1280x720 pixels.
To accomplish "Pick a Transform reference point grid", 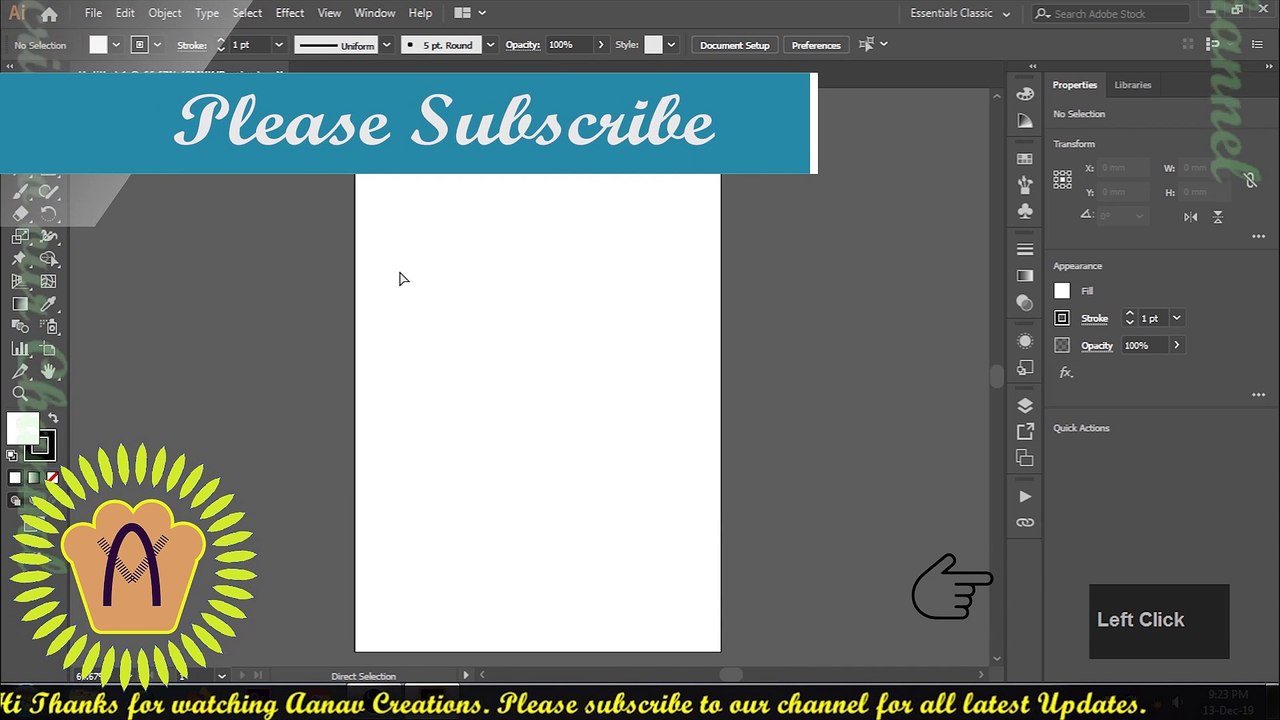I will (x=1062, y=180).
